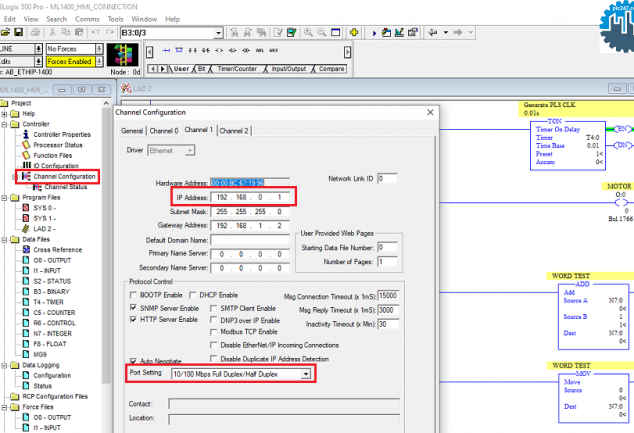
Task: Switch to the Channel 0 tab
Action: pos(164,131)
